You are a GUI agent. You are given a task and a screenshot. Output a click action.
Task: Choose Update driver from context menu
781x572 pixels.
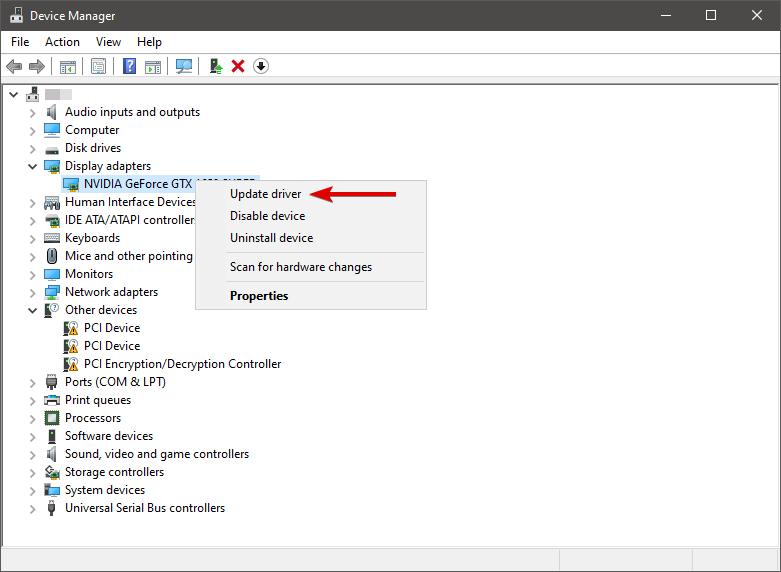point(311,194)
